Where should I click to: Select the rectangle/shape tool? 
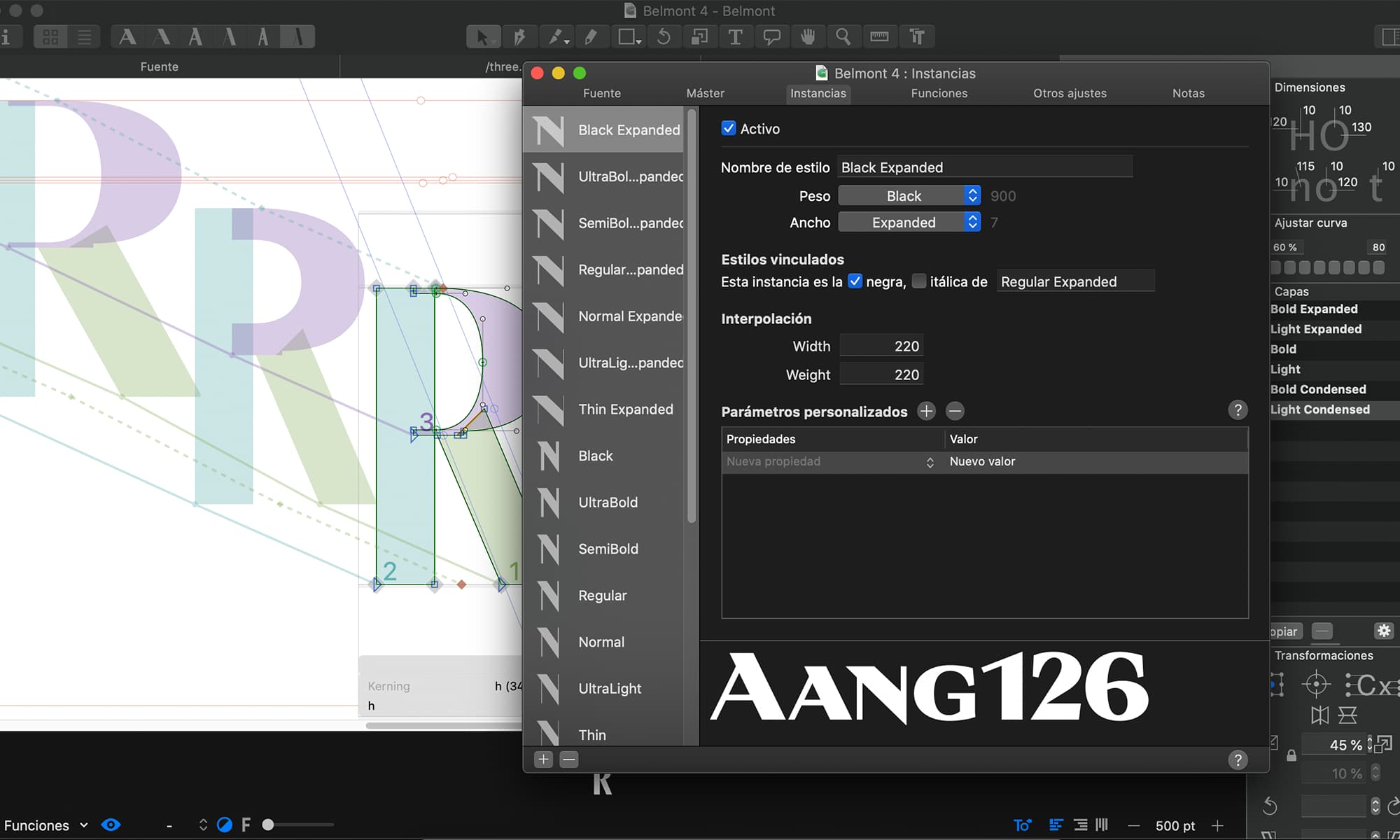point(627,37)
